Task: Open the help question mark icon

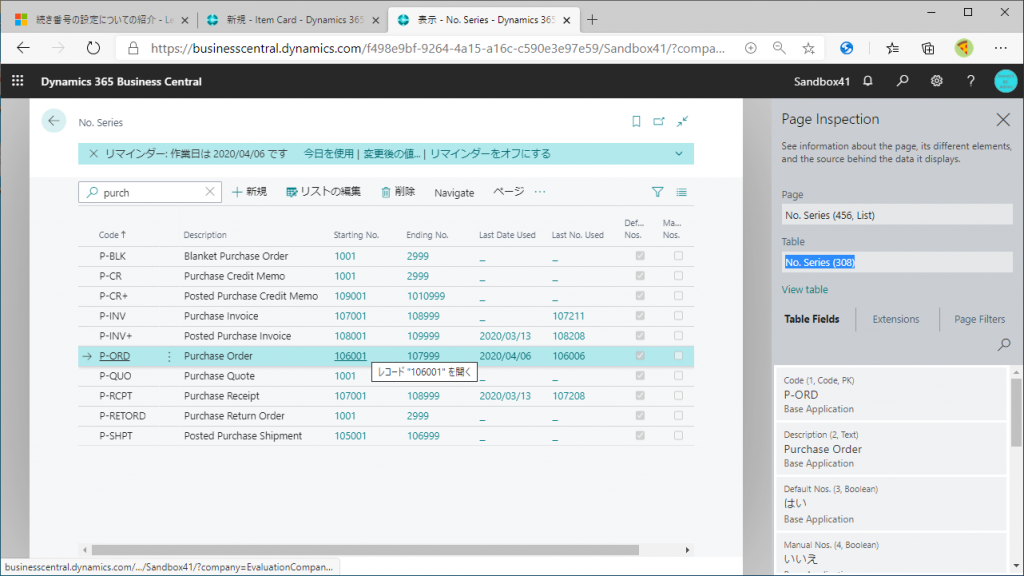Action: coord(971,81)
